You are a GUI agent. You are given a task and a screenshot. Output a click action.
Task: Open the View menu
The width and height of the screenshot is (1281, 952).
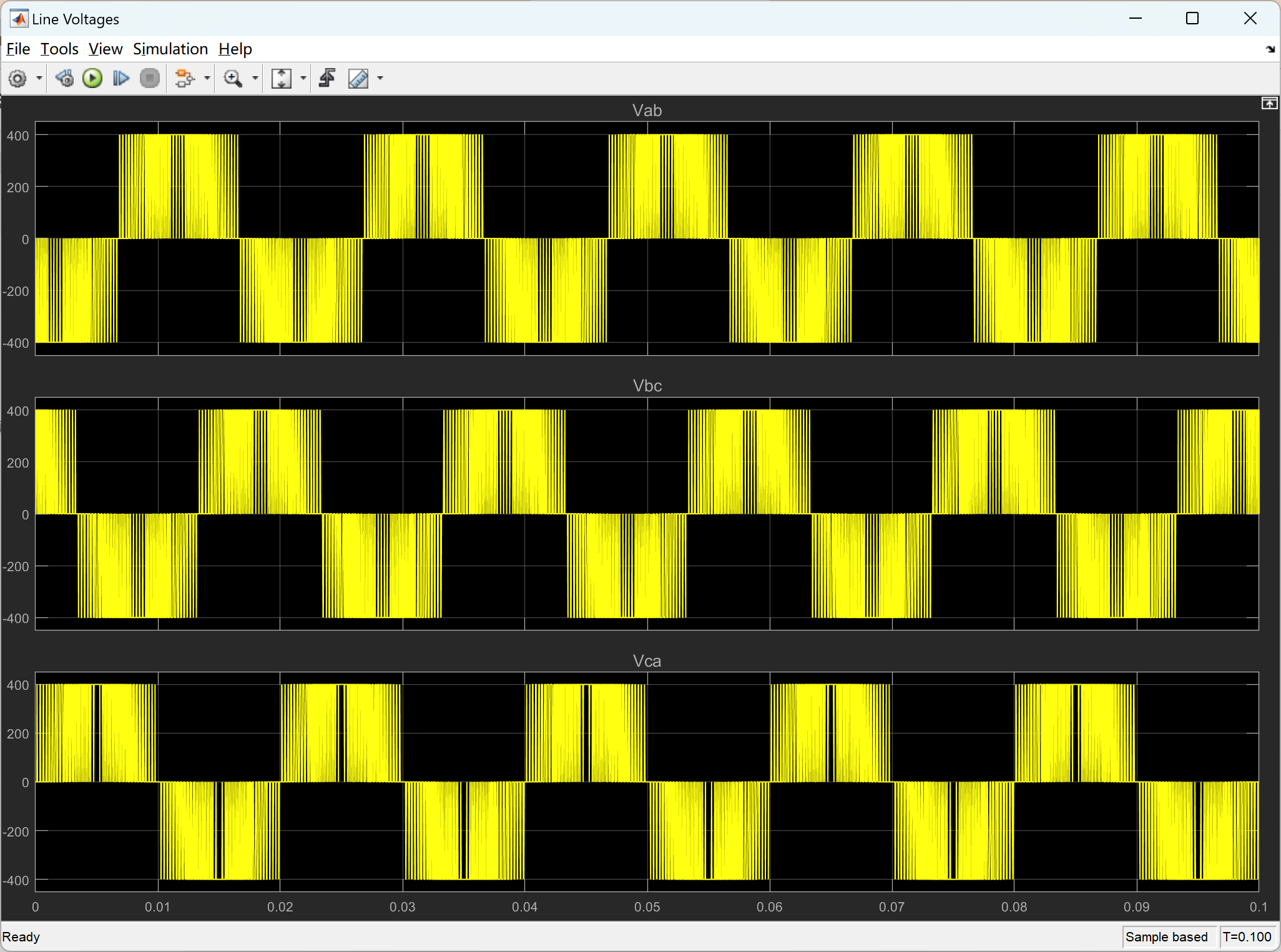point(105,49)
